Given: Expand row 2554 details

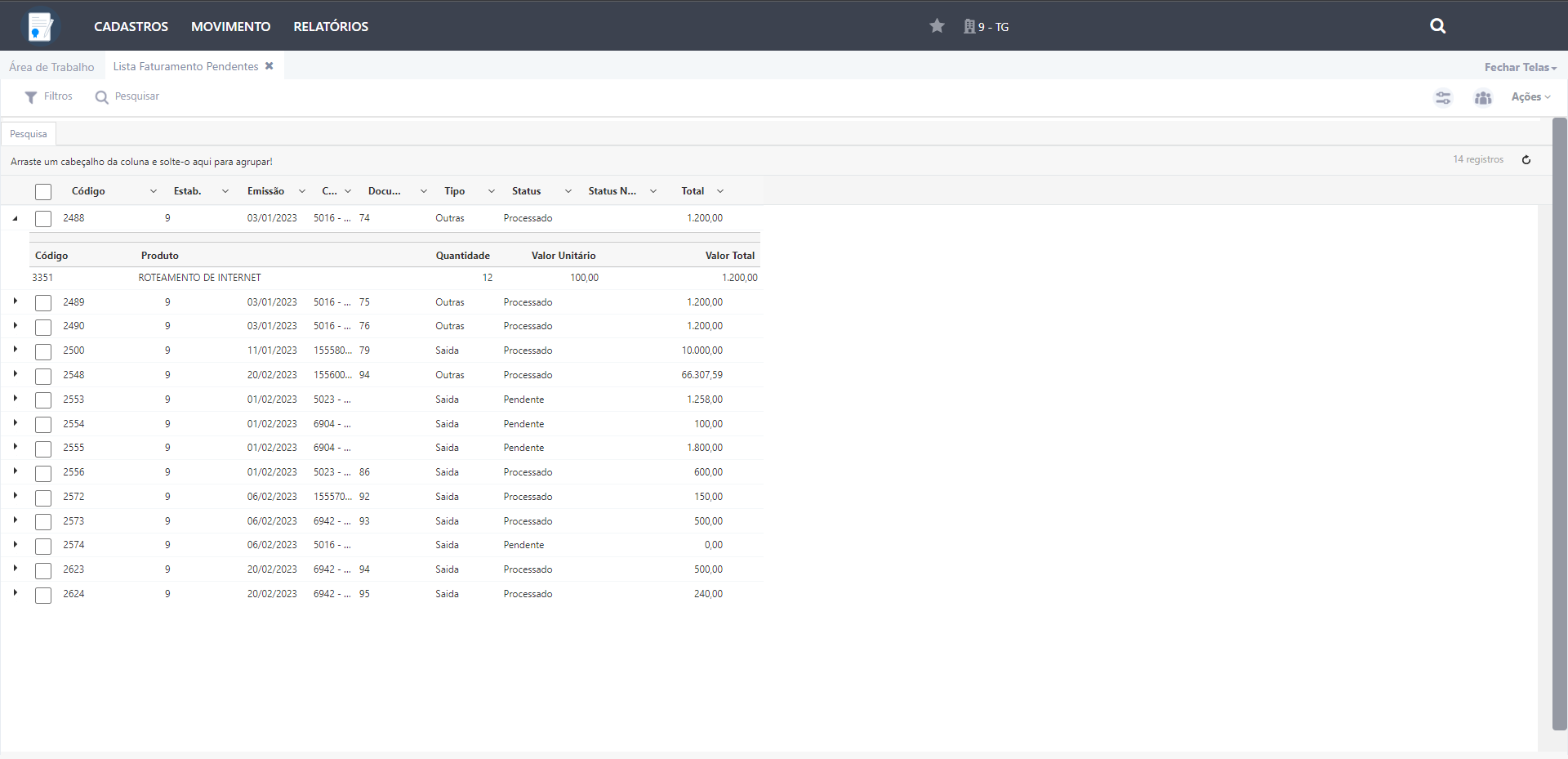Looking at the screenshot, I should [15, 423].
